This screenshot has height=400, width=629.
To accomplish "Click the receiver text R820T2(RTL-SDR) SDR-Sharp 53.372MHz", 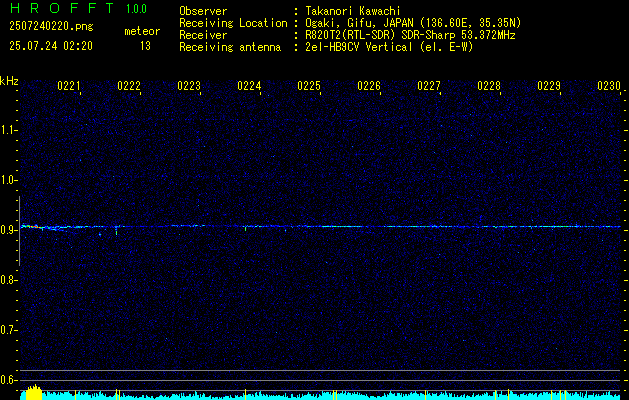I will (410, 35).
